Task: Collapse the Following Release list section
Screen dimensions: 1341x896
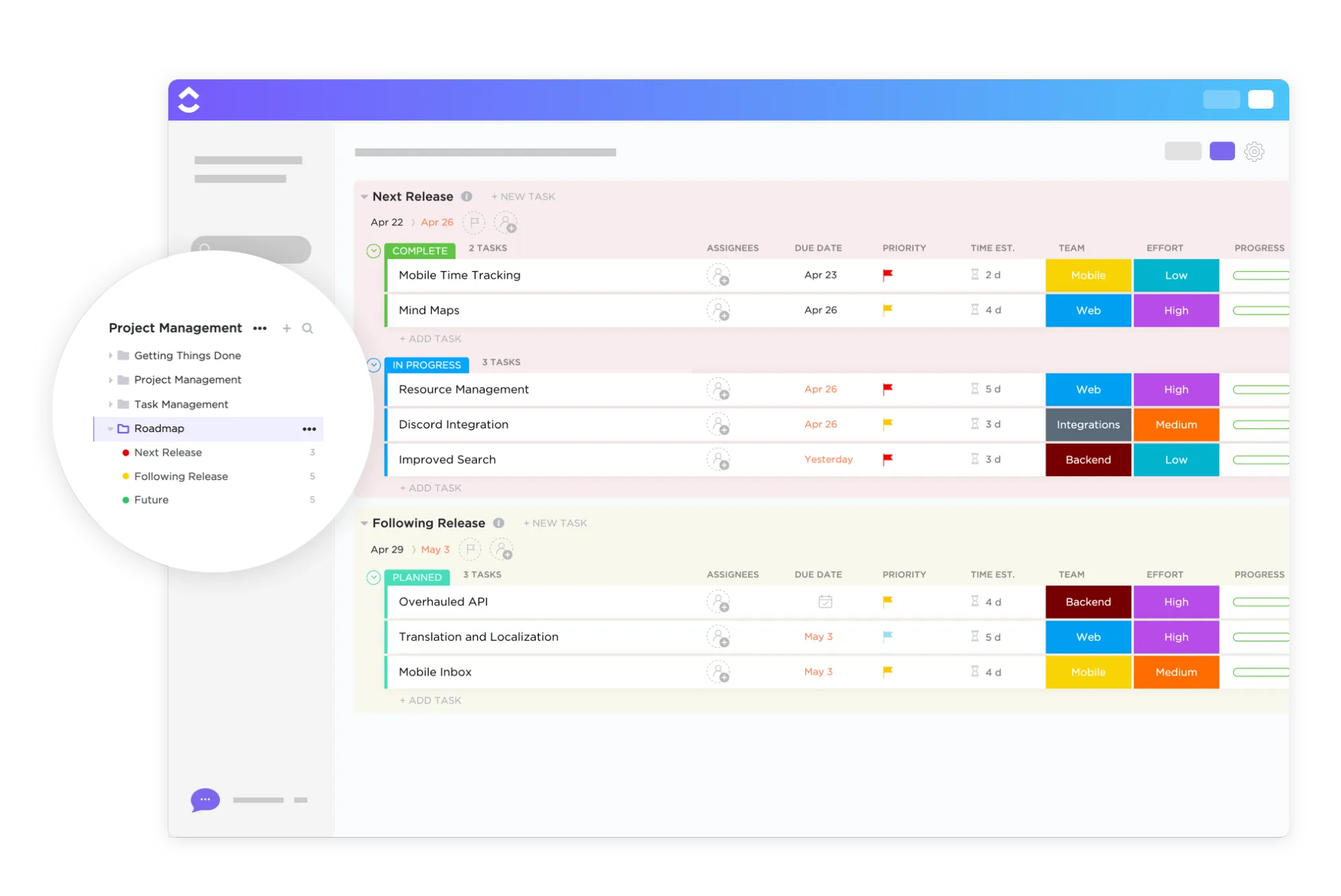Action: coord(364,523)
